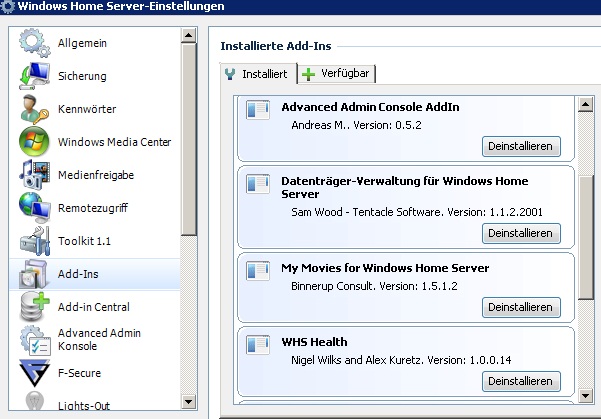Open Windows Media Center settings
This screenshot has height=419, width=601.
95,142
